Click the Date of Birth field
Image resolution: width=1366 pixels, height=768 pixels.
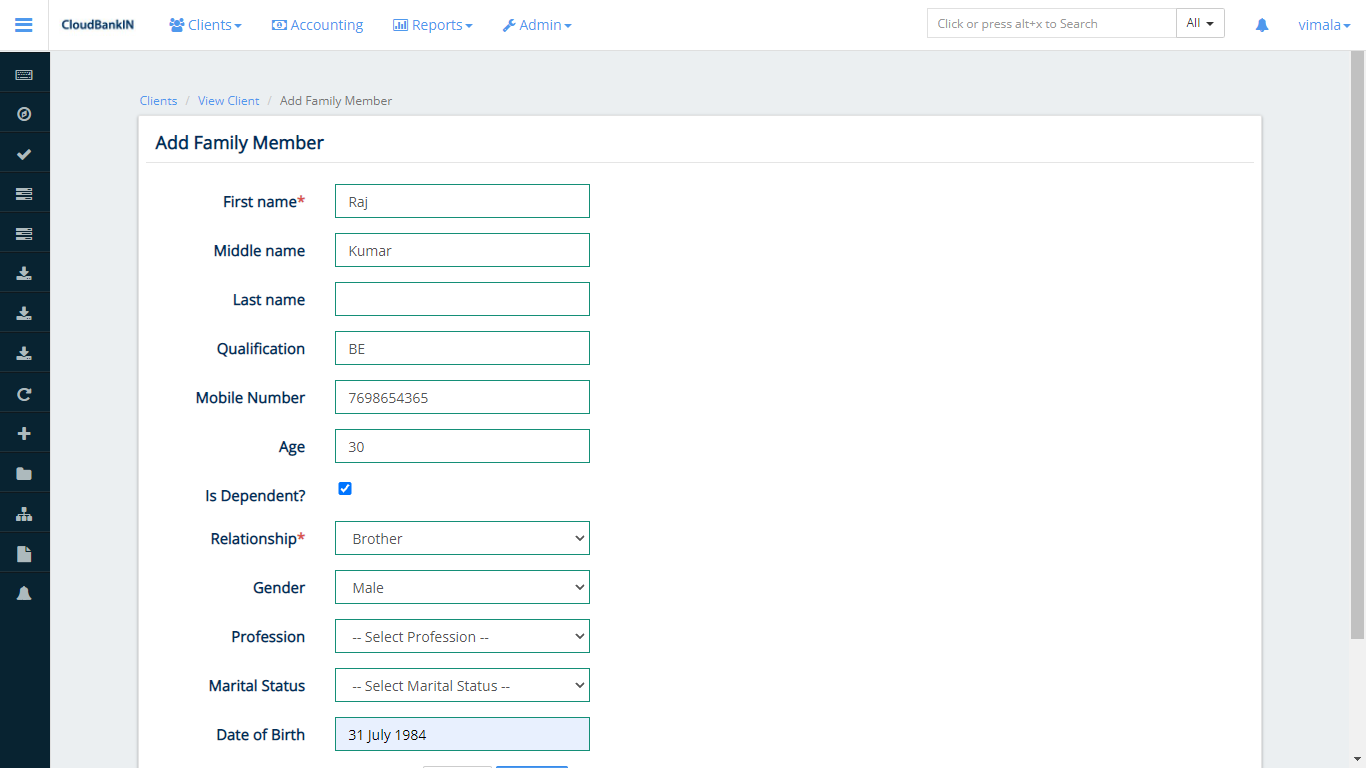461,733
